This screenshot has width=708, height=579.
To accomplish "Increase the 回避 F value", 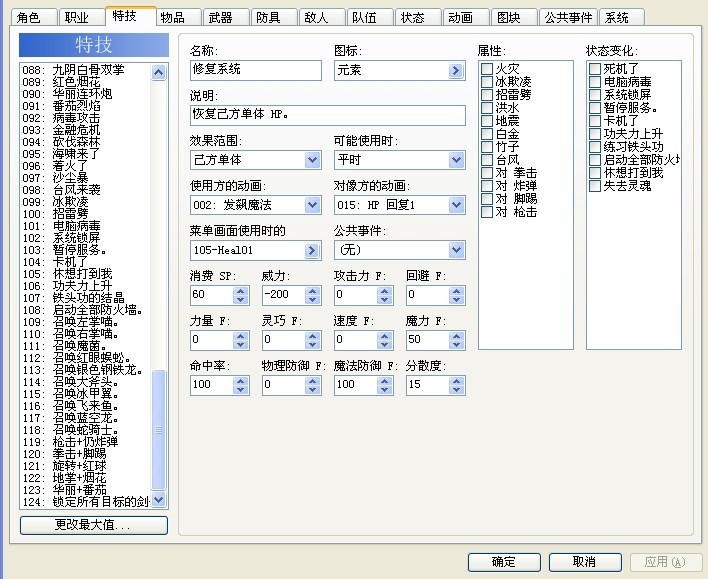I will (456, 291).
